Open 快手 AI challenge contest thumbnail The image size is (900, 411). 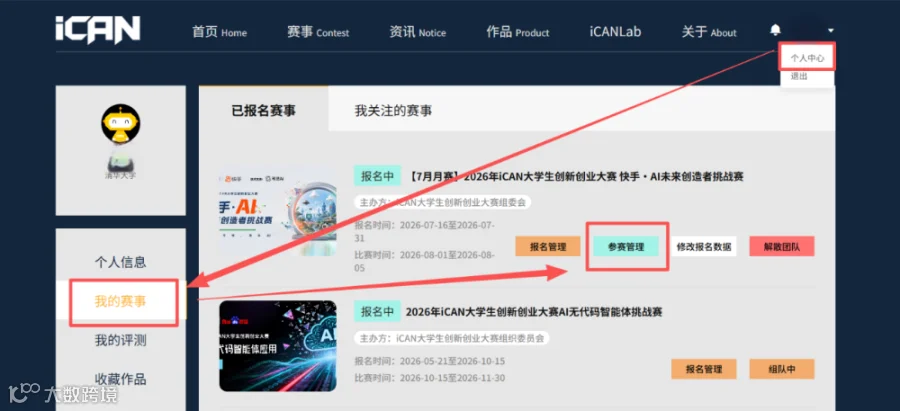pyautogui.click(x=278, y=211)
